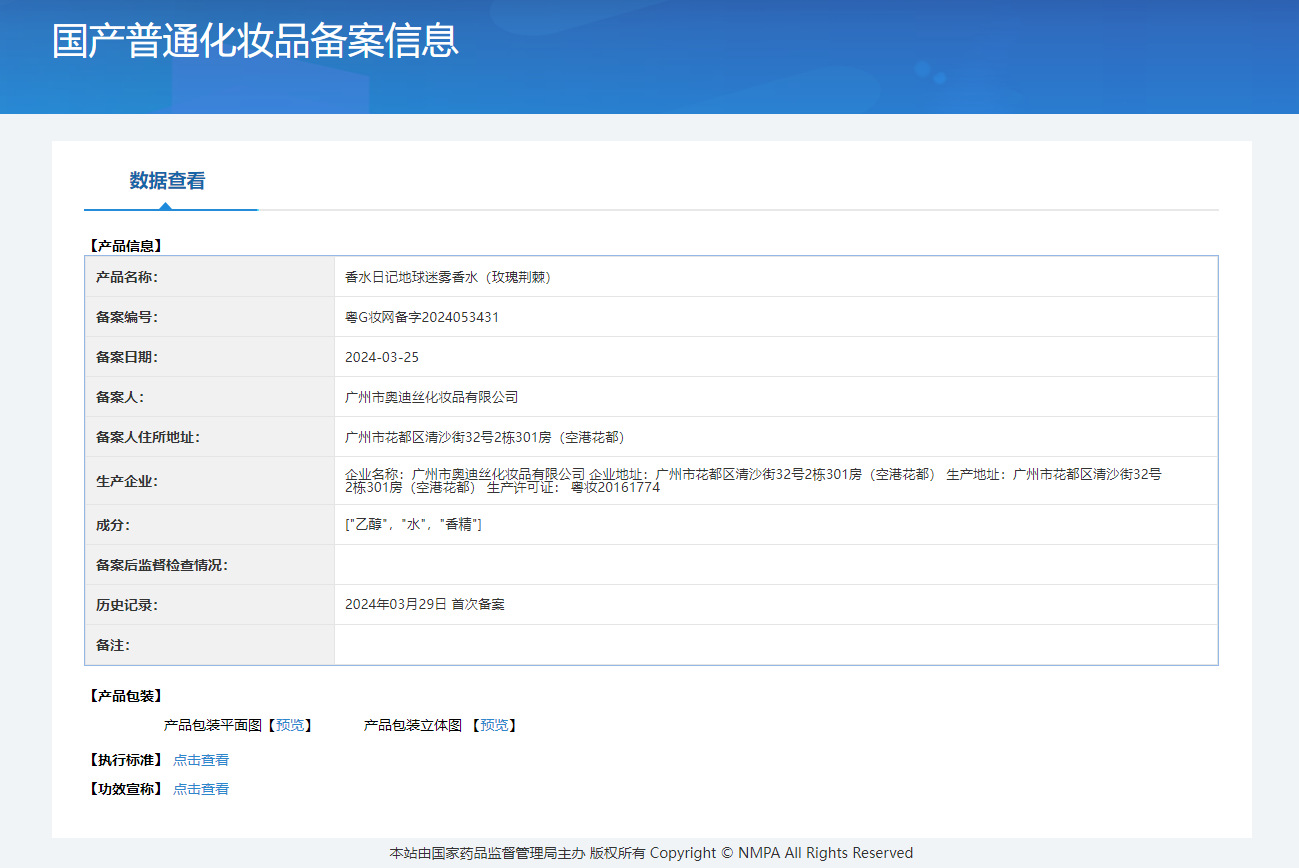Viewport: 1299px width, 868px height.
Task: Click 预览 link for 产品包装平面图
Action: coord(290,725)
